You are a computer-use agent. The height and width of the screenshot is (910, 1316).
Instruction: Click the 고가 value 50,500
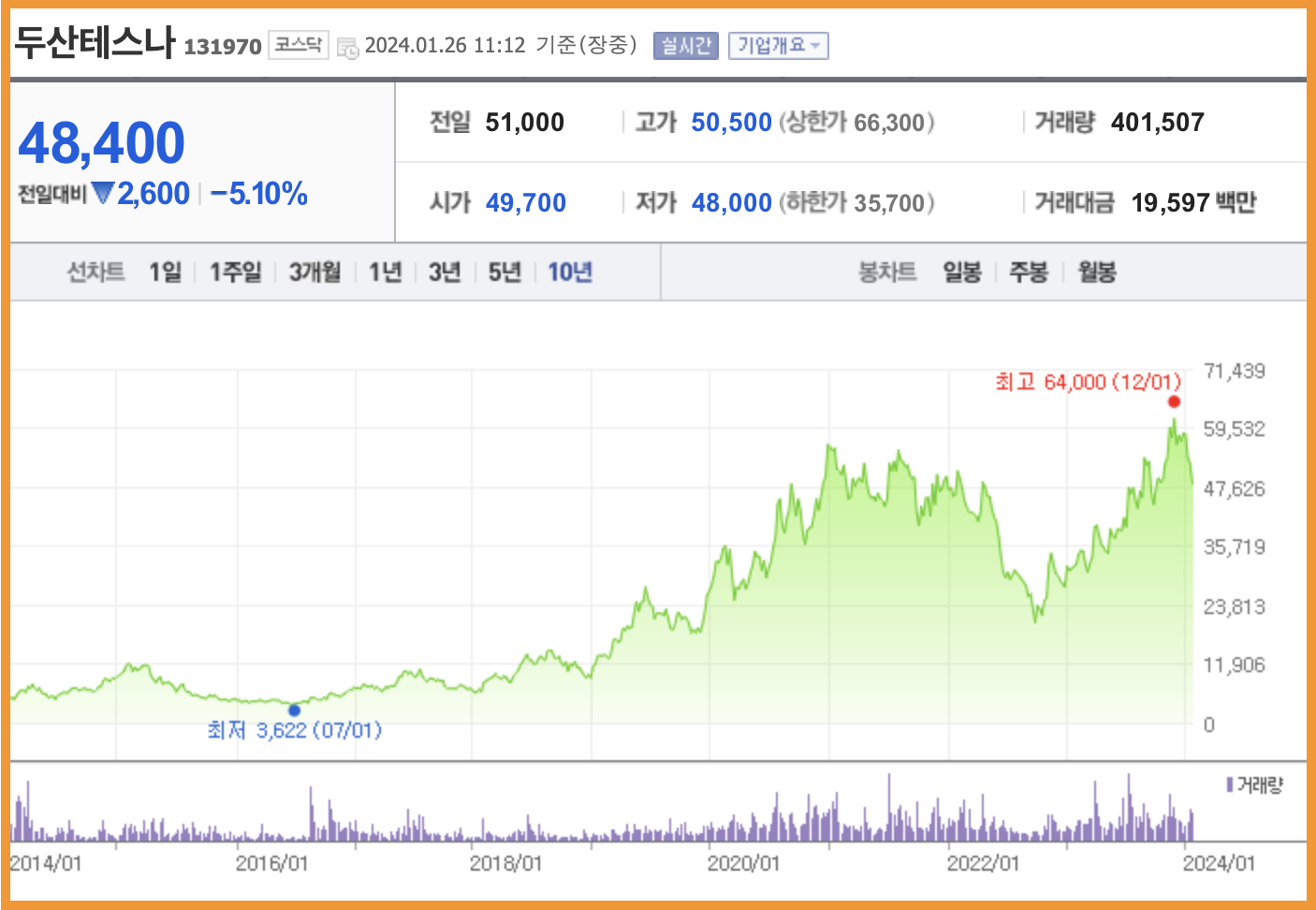pos(732,122)
